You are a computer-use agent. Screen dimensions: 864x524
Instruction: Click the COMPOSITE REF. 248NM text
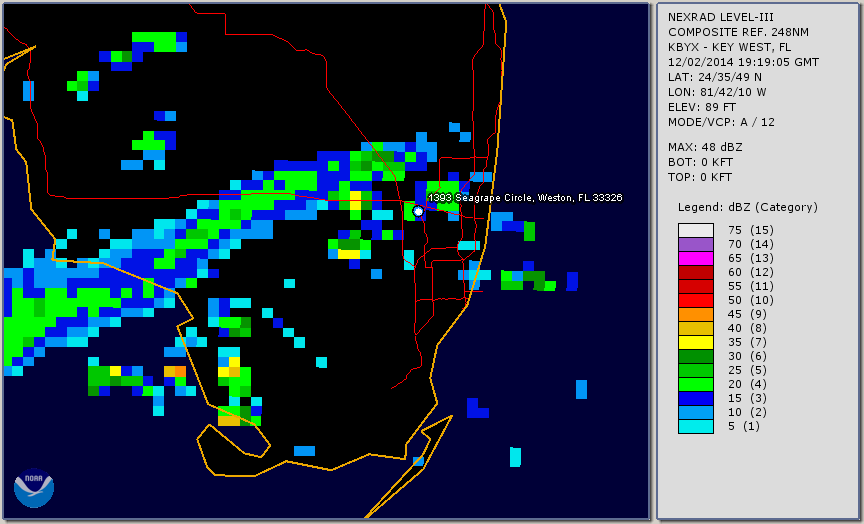pyautogui.click(x=738, y=33)
